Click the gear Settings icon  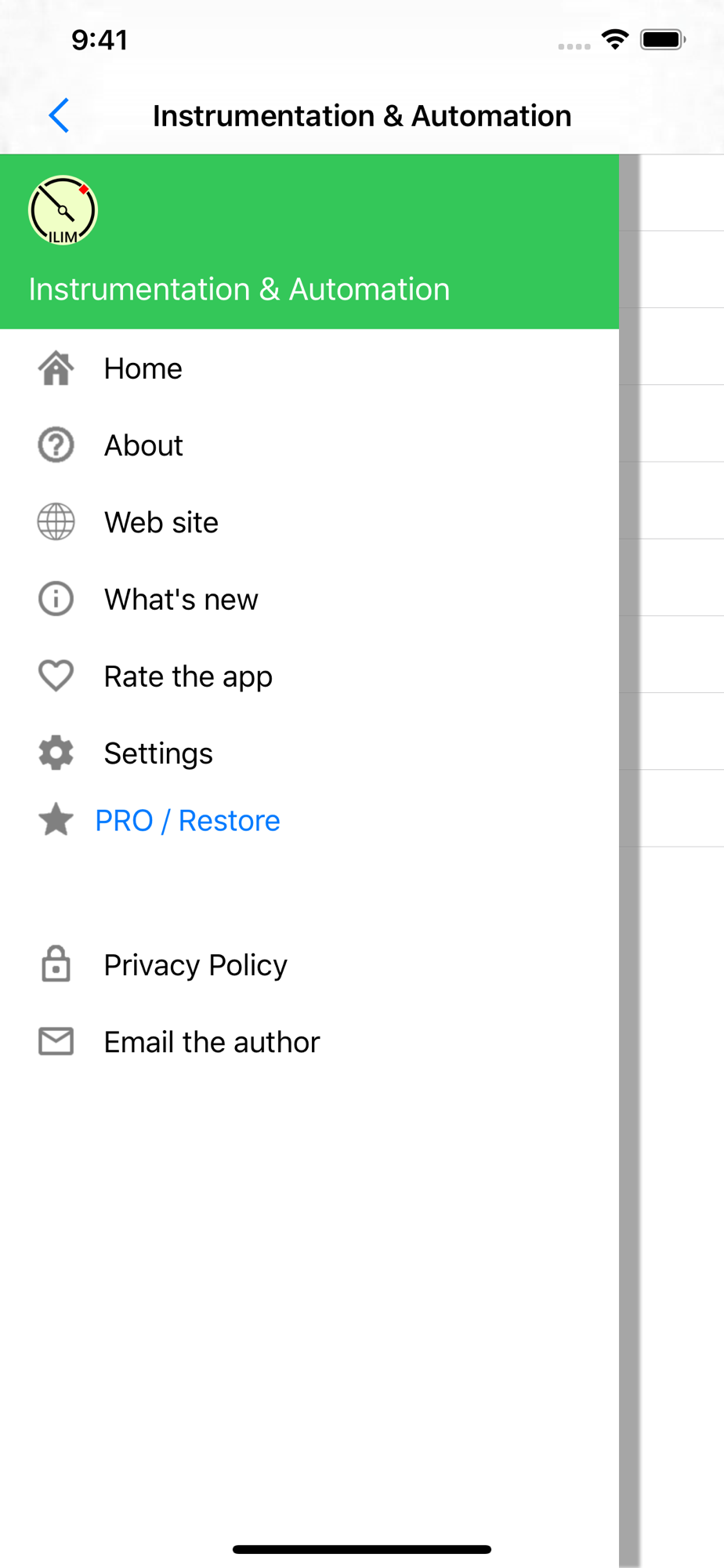coord(56,753)
